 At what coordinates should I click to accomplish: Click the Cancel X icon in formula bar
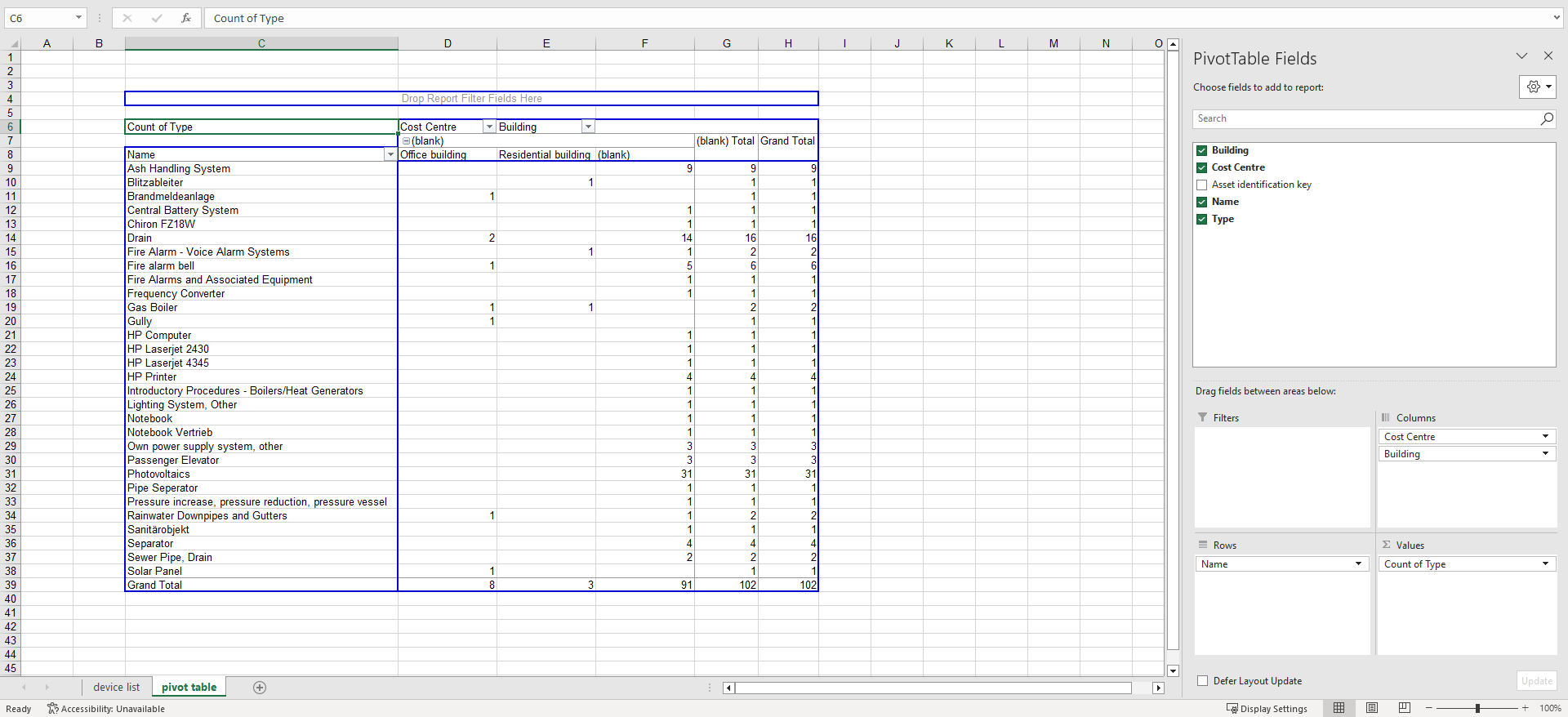pos(127,18)
